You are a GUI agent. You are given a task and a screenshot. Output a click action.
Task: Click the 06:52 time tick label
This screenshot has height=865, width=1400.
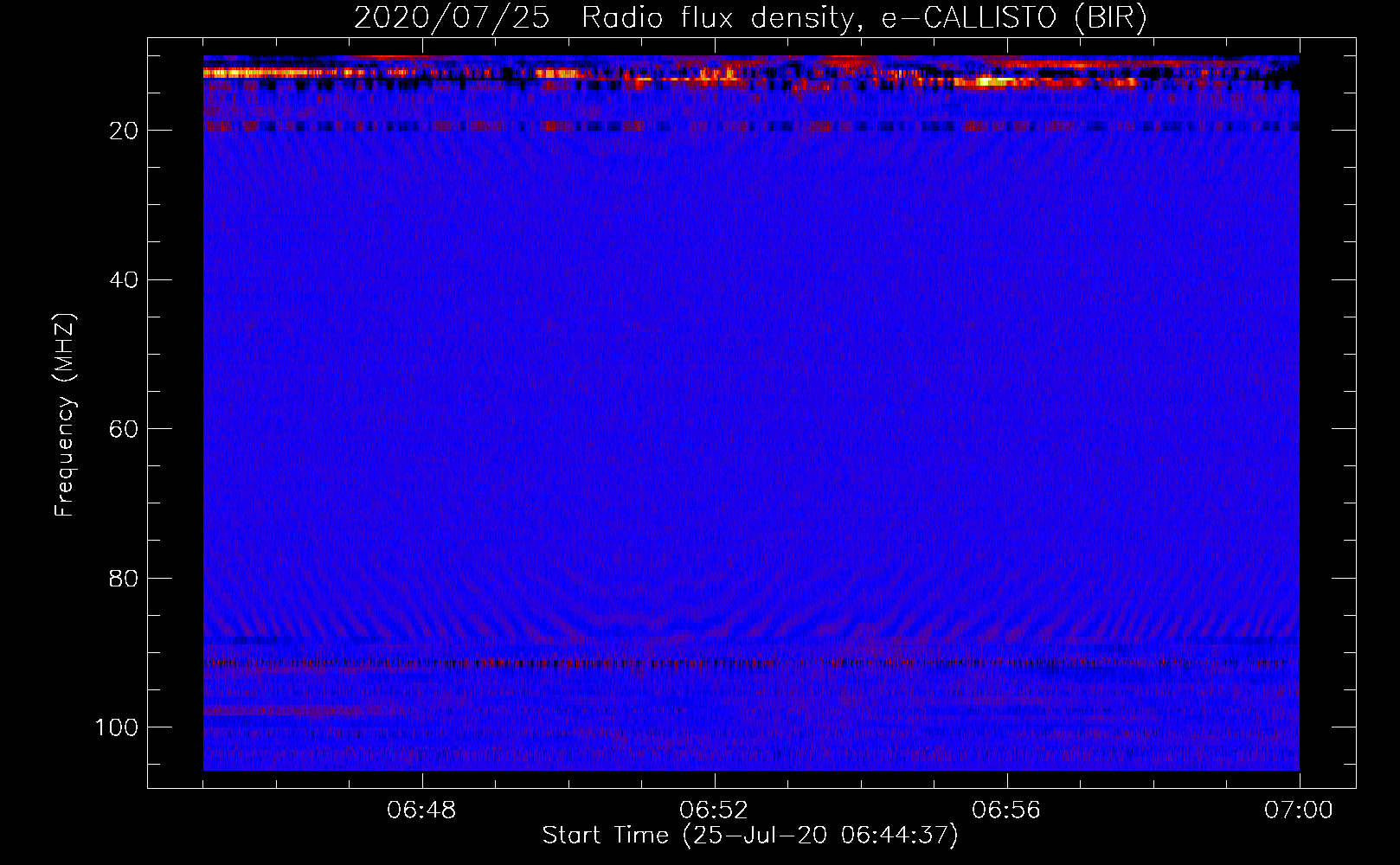click(x=714, y=811)
